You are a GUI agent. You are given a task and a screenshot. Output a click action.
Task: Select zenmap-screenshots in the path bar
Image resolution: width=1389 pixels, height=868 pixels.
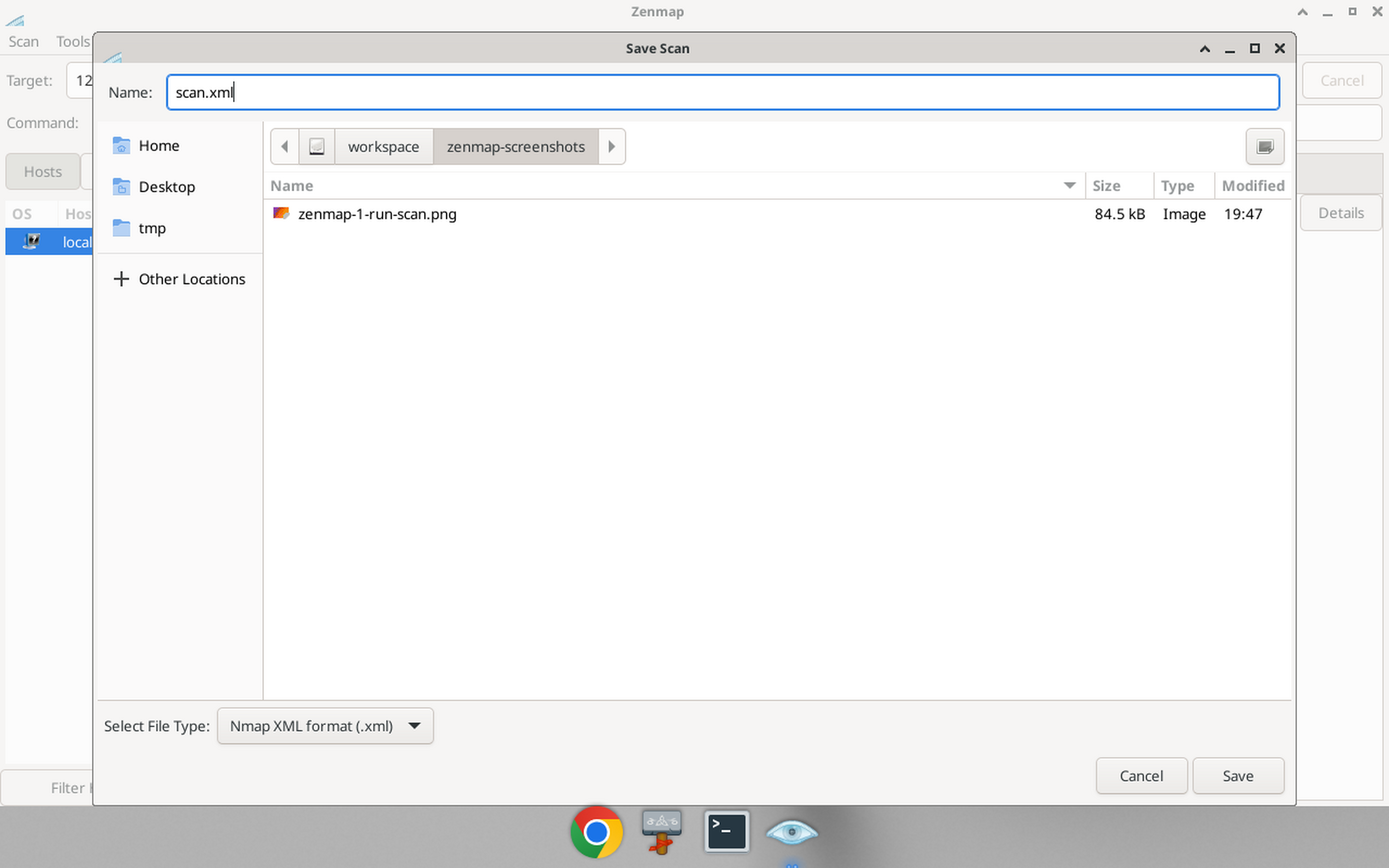point(516,146)
